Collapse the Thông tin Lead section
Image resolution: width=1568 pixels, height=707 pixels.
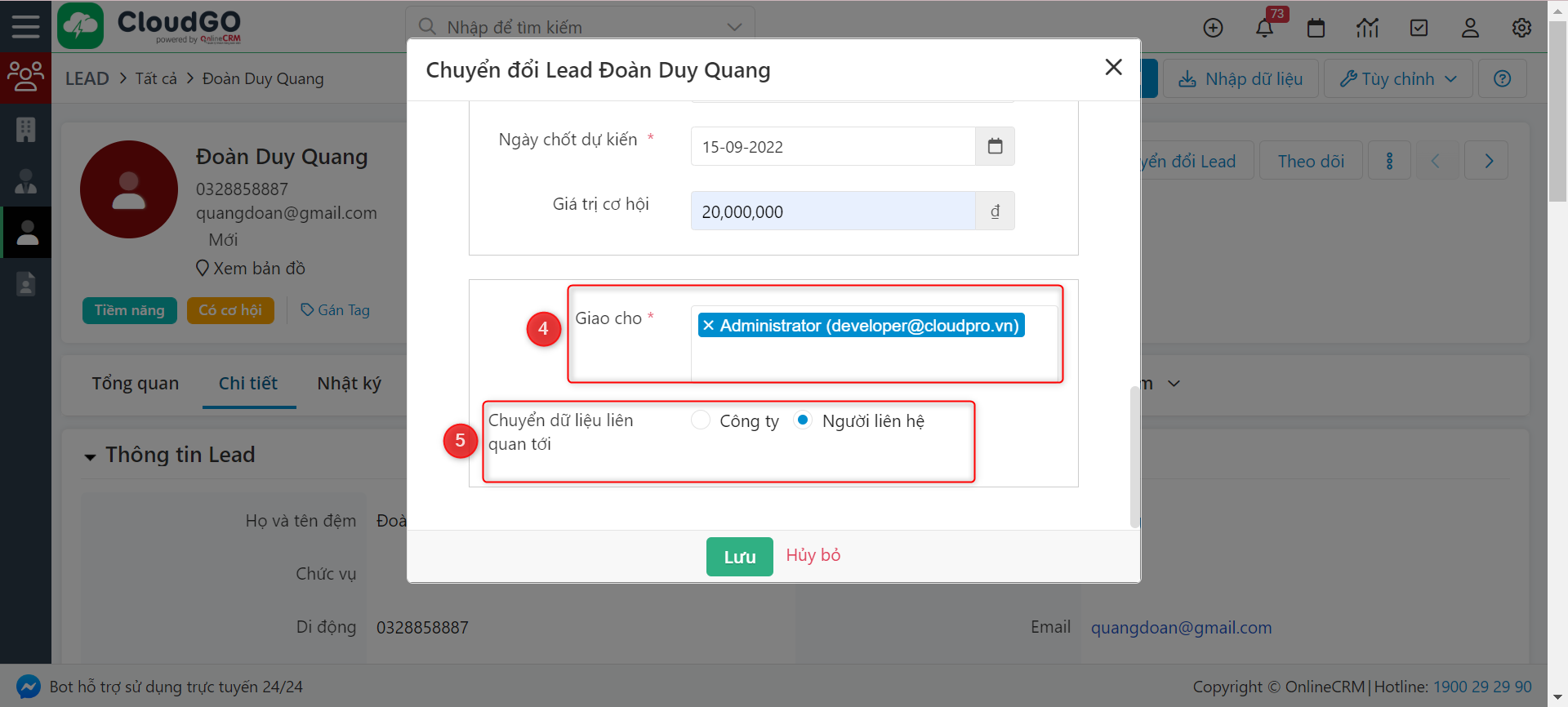click(91, 456)
